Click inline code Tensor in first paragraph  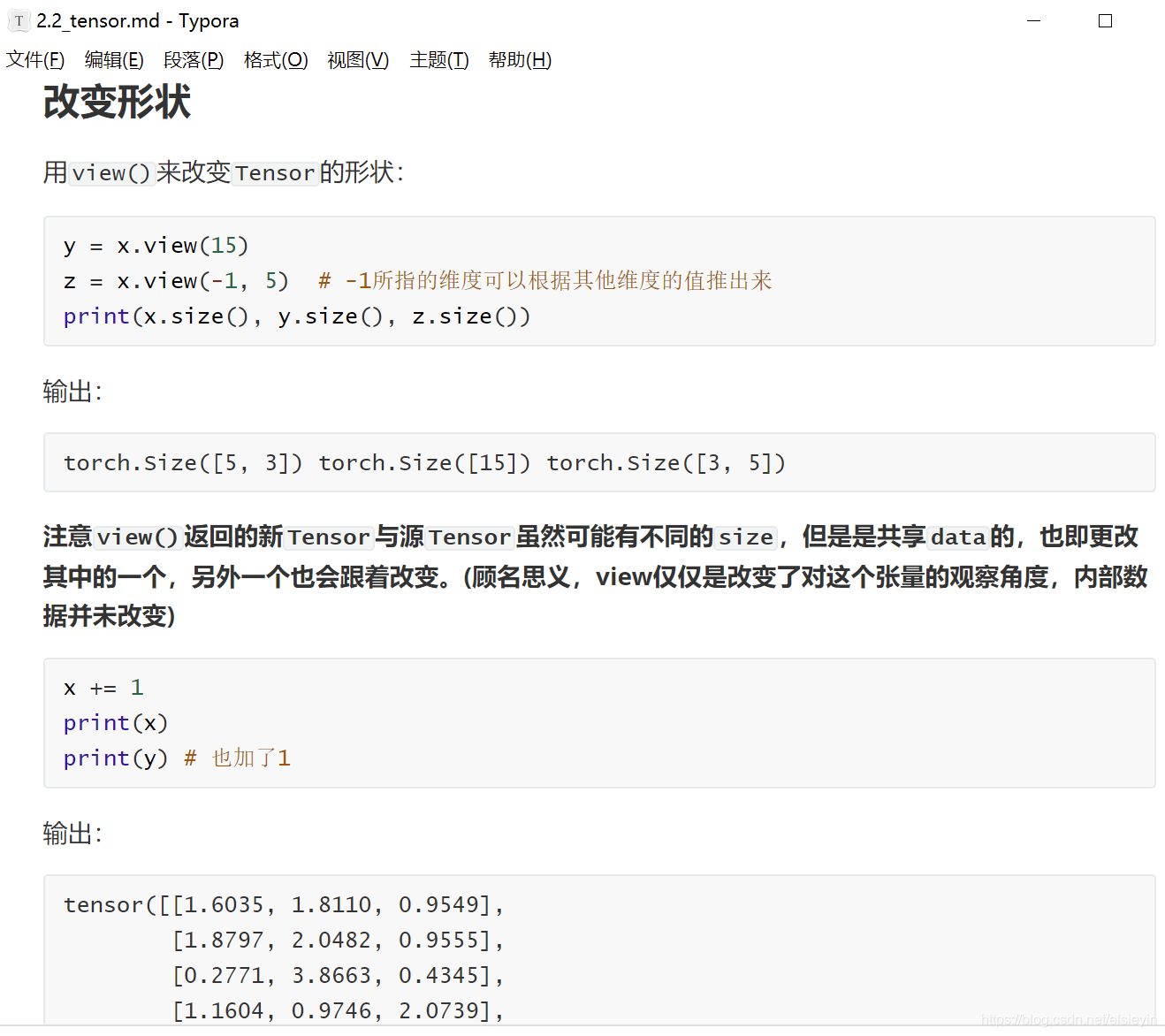tap(275, 172)
